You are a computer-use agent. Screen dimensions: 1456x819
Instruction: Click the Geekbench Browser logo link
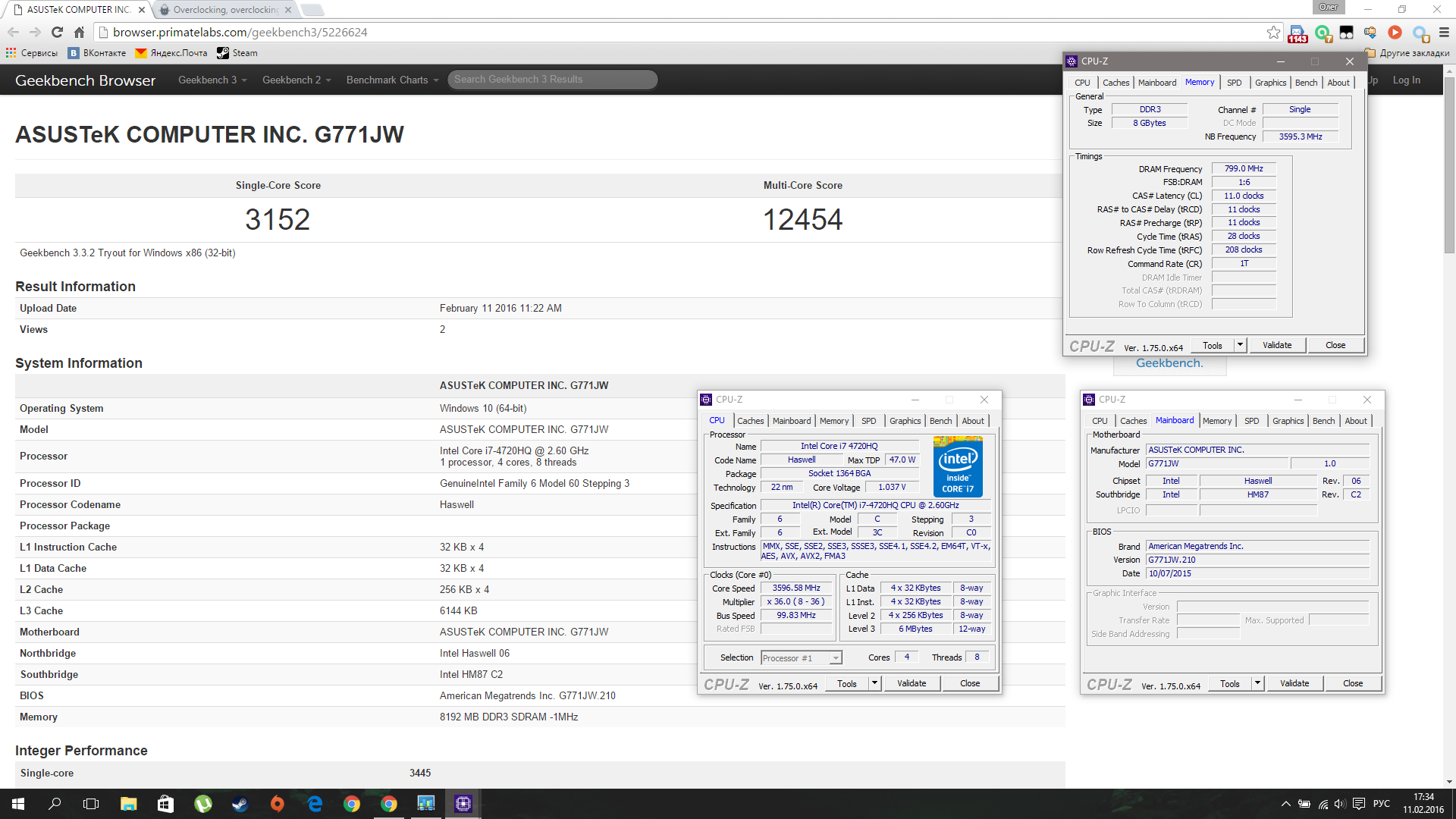point(85,80)
